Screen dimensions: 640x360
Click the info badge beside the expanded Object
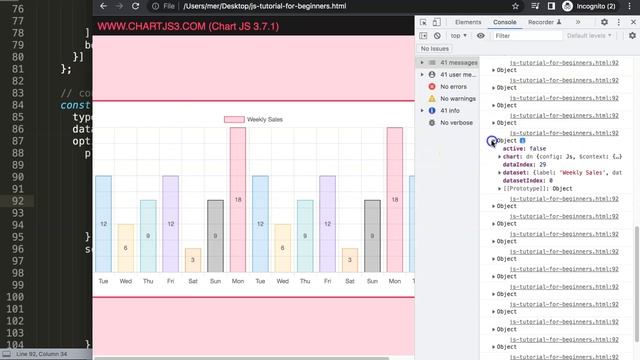522,140
